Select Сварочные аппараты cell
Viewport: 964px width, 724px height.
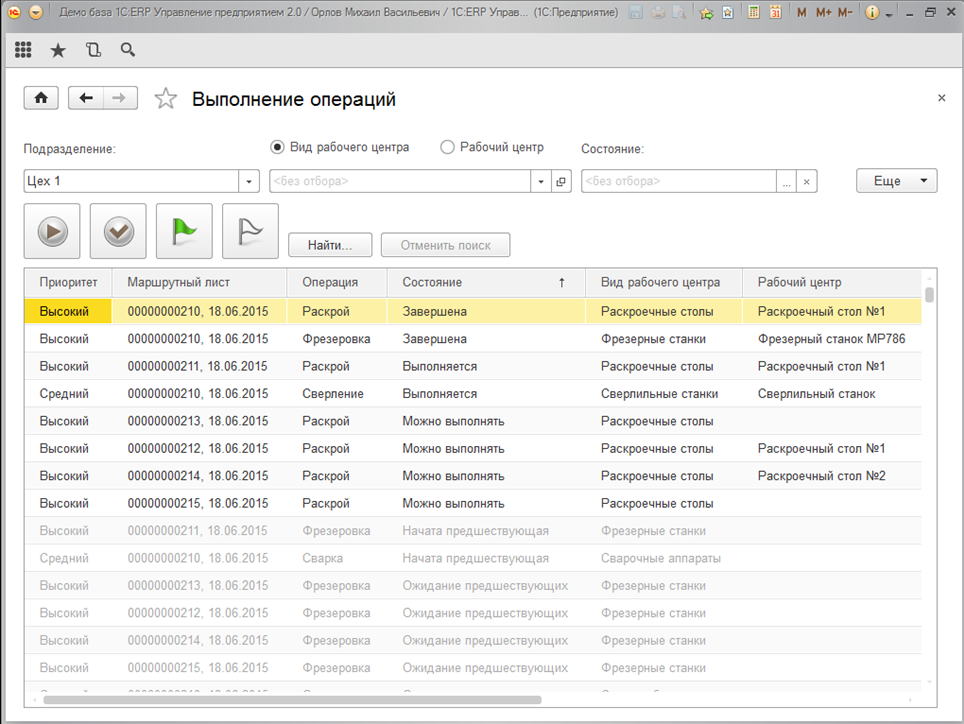tap(664, 558)
